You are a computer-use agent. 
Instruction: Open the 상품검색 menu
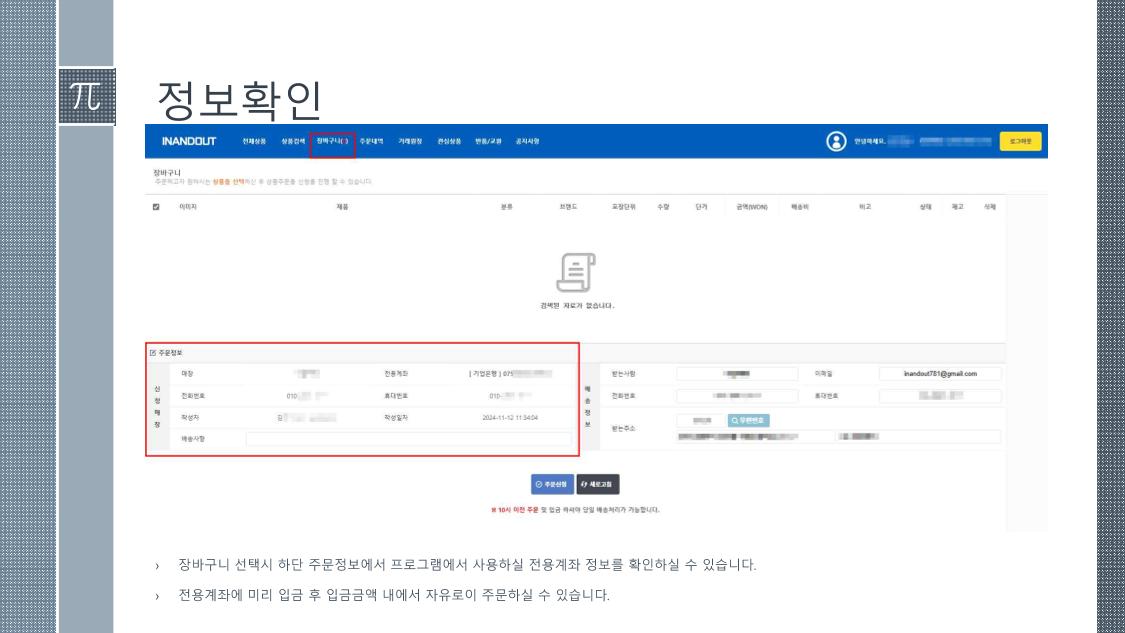(x=293, y=141)
